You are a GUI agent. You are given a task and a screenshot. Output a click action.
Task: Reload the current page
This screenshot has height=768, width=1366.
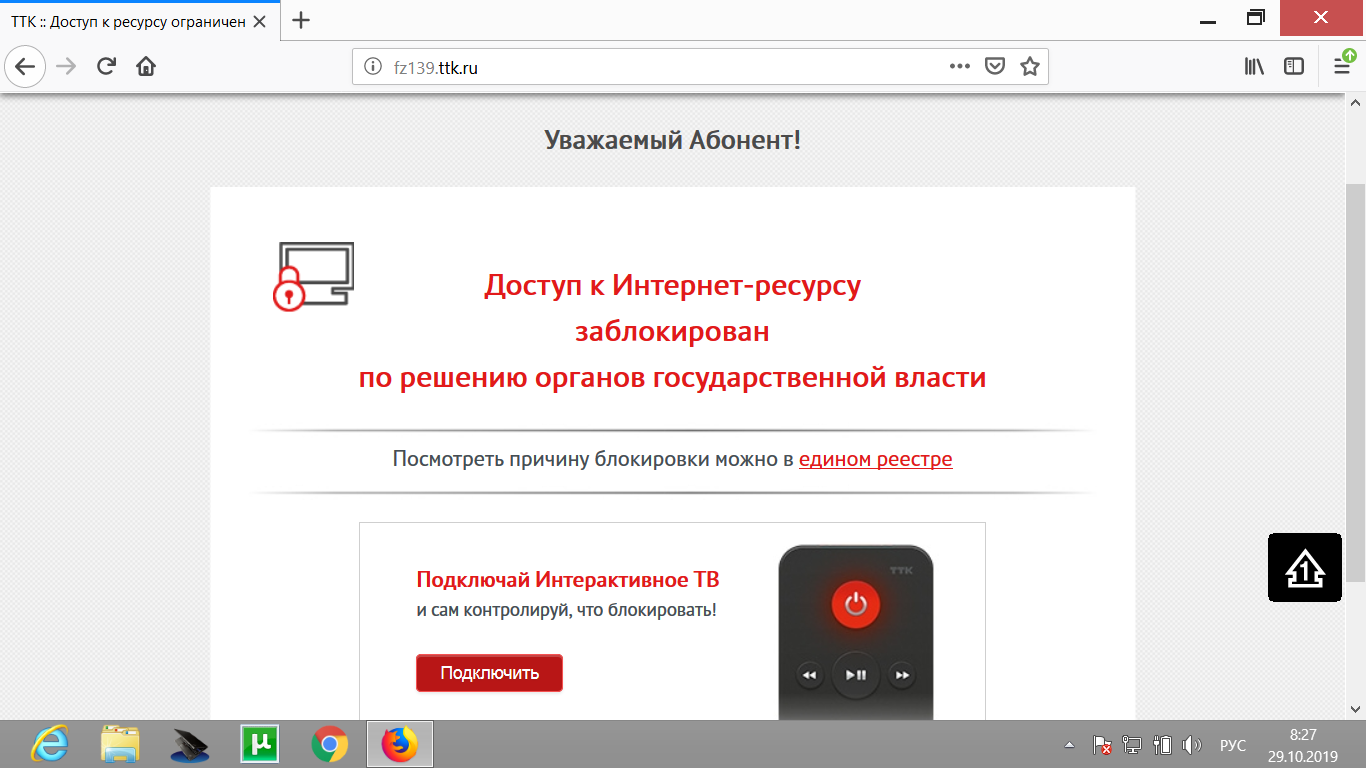[x=106, y=67]
